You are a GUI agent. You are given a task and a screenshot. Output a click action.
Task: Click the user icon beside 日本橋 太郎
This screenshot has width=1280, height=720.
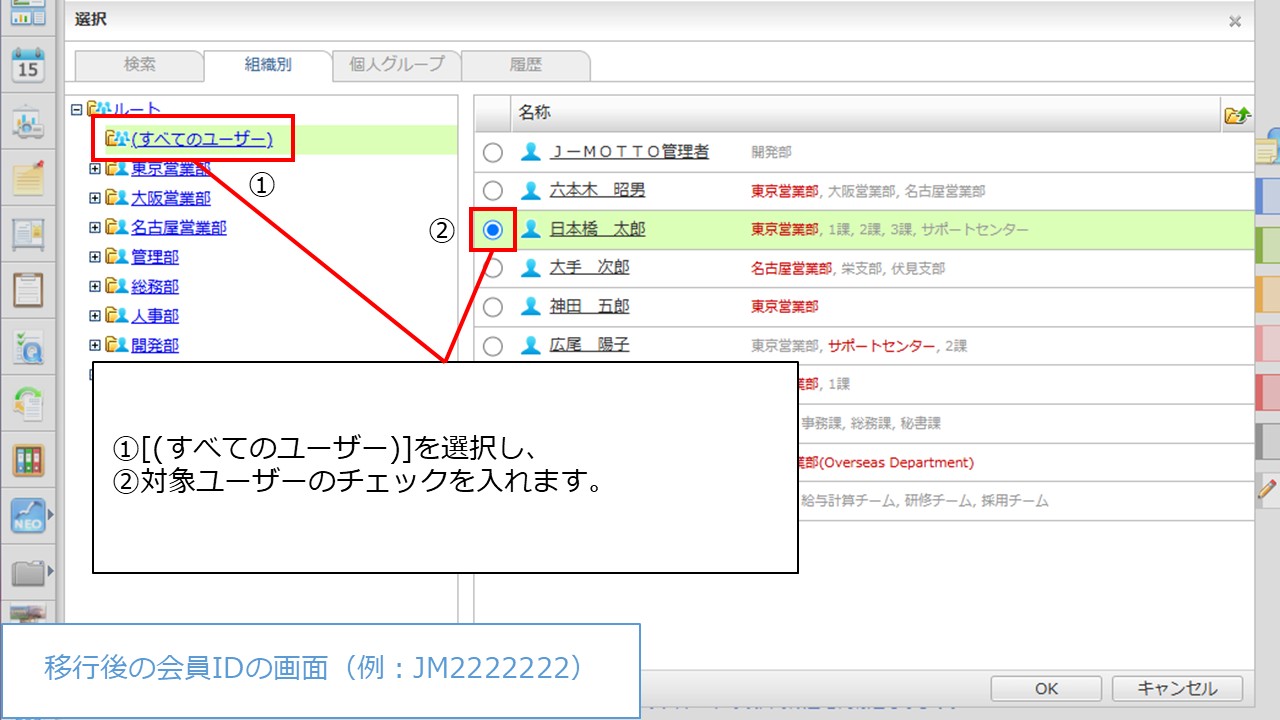tap(530, 229)
